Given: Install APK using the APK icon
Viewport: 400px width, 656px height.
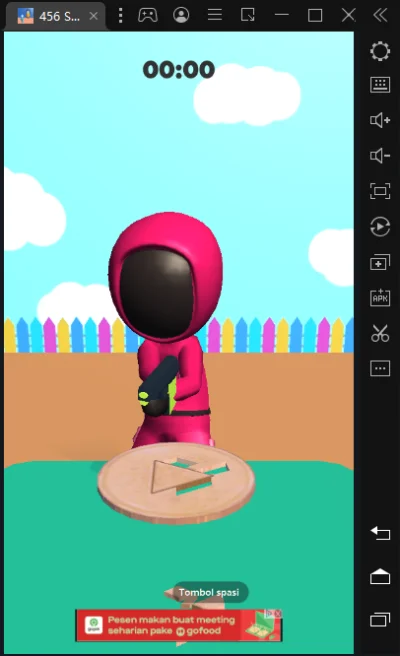Looking at the screenshot, I should click(380, 298).
